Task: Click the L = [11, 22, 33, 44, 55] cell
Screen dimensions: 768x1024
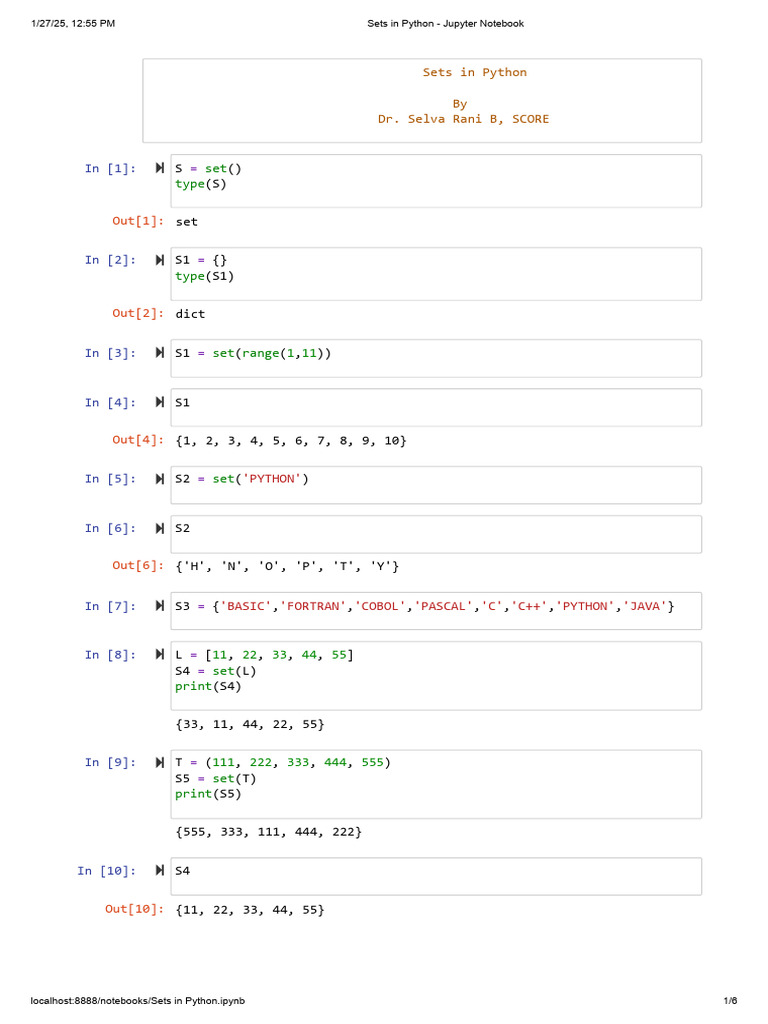Action: coord(436,676)
